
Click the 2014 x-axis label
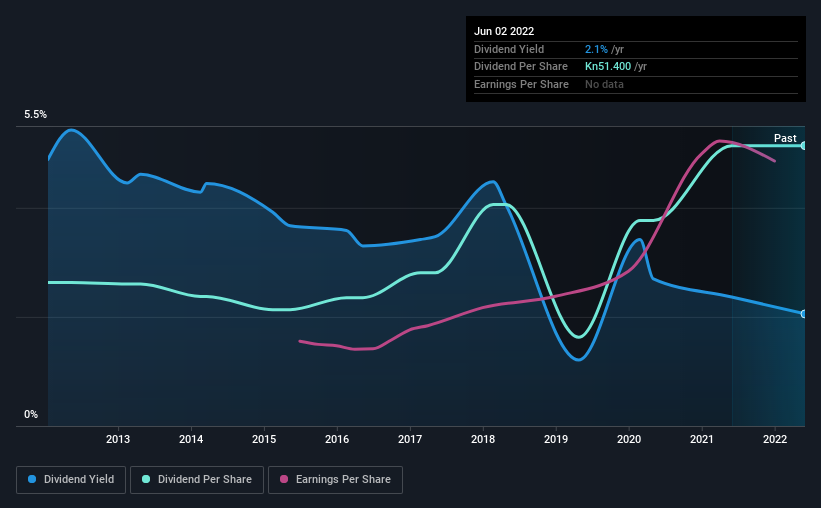tap(191, 439)
